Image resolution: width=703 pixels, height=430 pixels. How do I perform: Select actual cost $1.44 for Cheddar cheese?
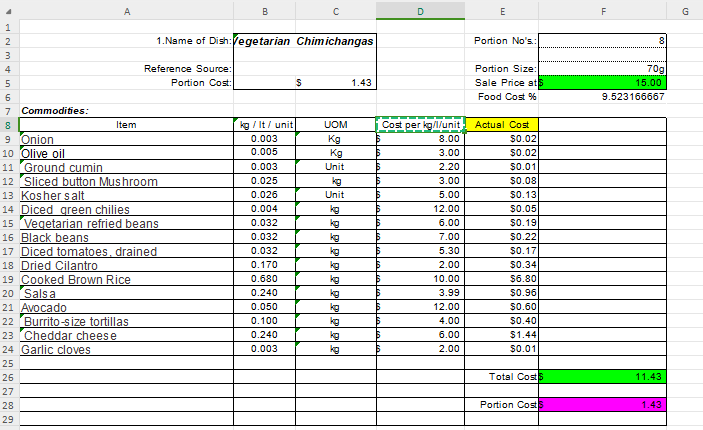(502, 335)
